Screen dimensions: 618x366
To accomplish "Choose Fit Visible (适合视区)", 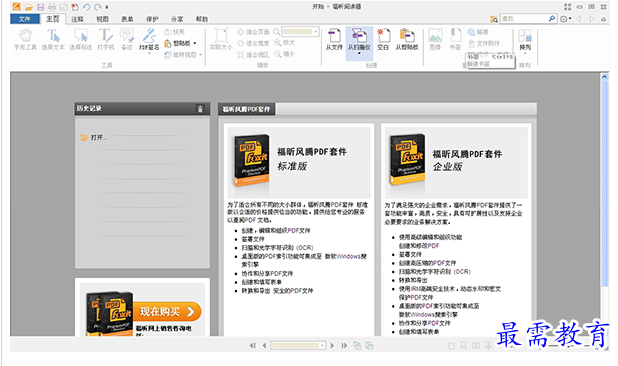I will (x=253, y=55).
